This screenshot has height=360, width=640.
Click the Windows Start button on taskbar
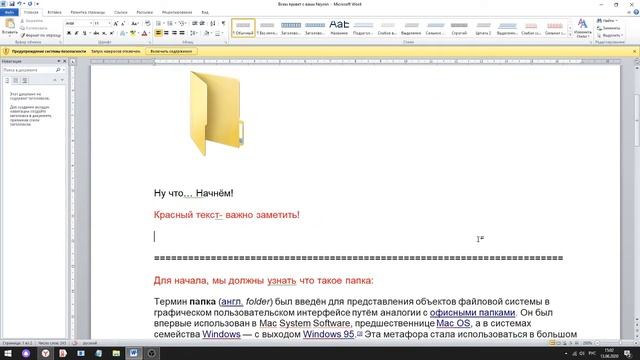8,353
